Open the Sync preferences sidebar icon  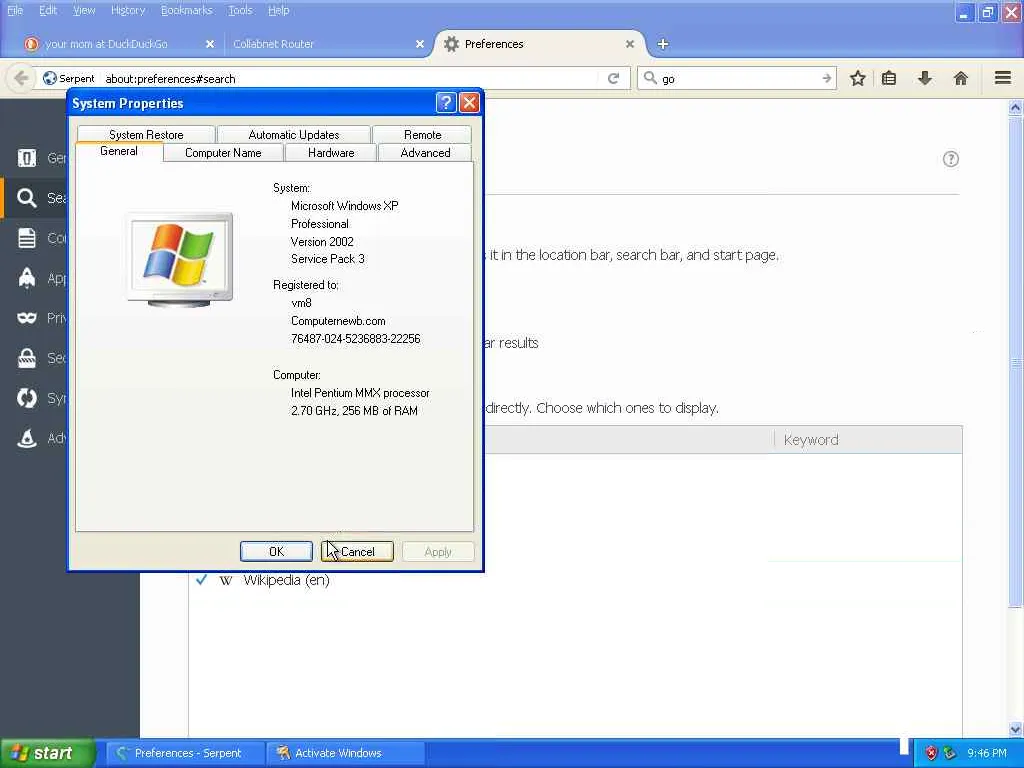(27, 398)
